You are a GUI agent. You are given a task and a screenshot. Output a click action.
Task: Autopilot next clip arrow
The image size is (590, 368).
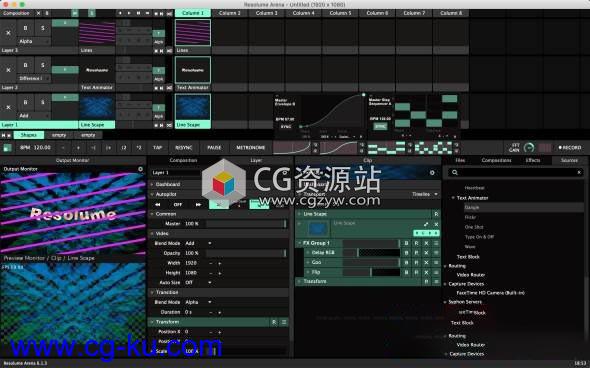tap(198, 204)
